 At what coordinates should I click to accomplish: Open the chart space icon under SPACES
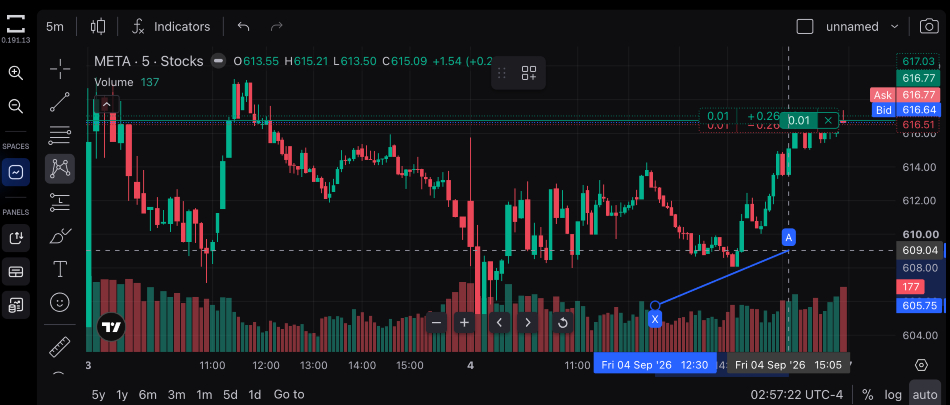point(16,172)
